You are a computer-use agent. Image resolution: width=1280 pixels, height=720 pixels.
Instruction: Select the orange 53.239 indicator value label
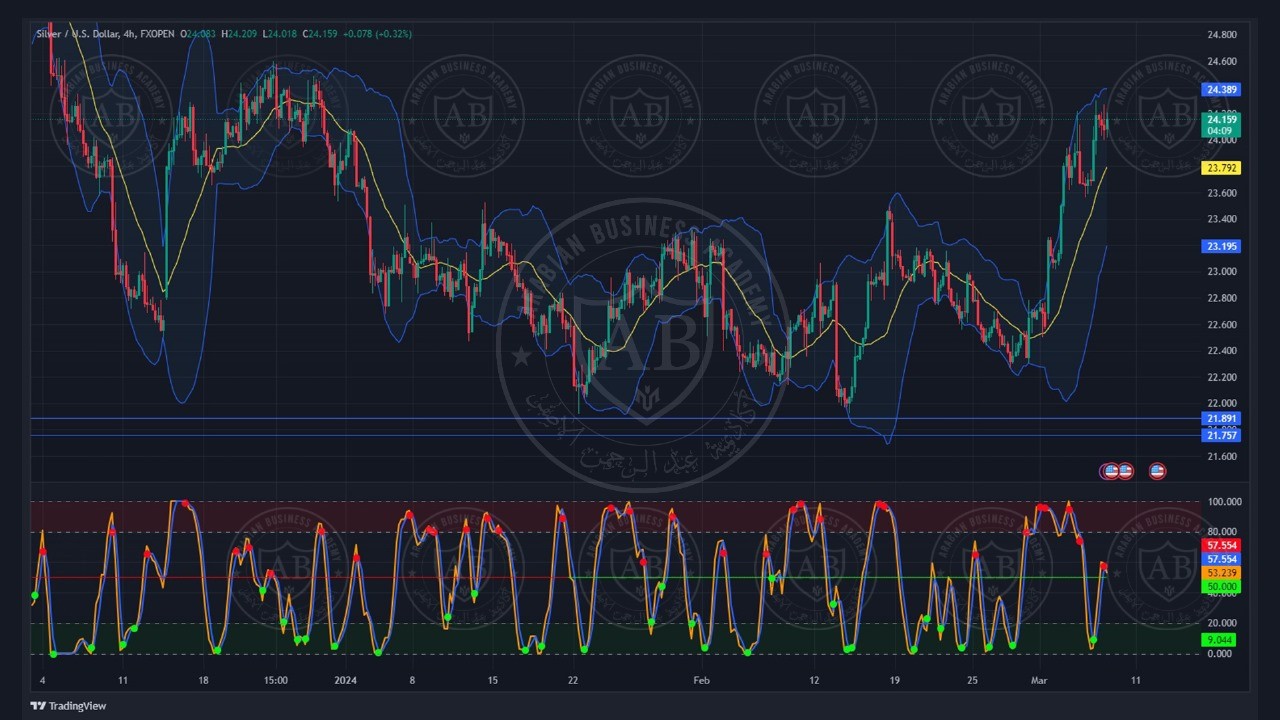click(1222, 573)
